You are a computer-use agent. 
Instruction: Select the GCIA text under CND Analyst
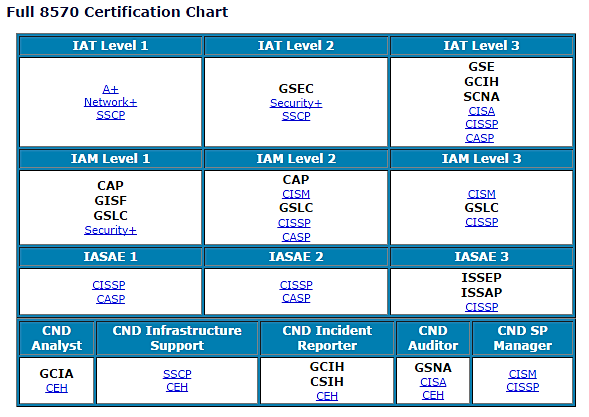click(x=57, y=374)
